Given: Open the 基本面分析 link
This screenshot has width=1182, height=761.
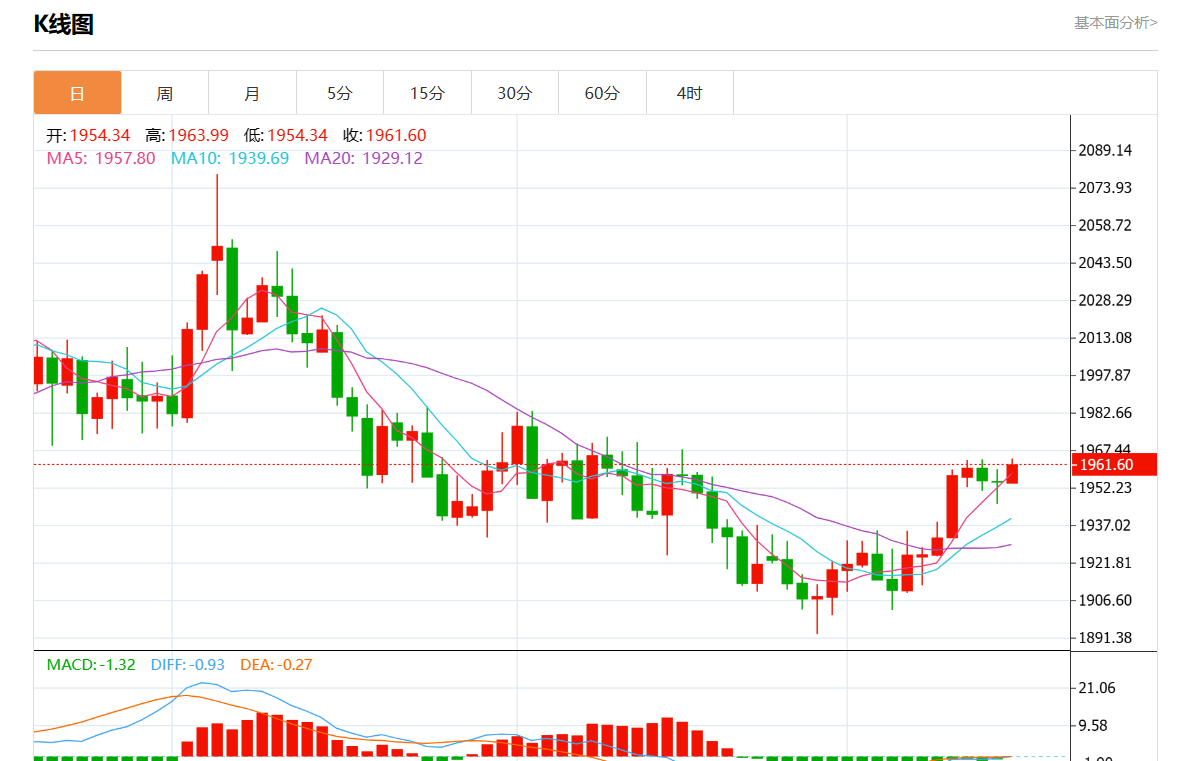Looking at the screenshot, I should pos(1115,23).
